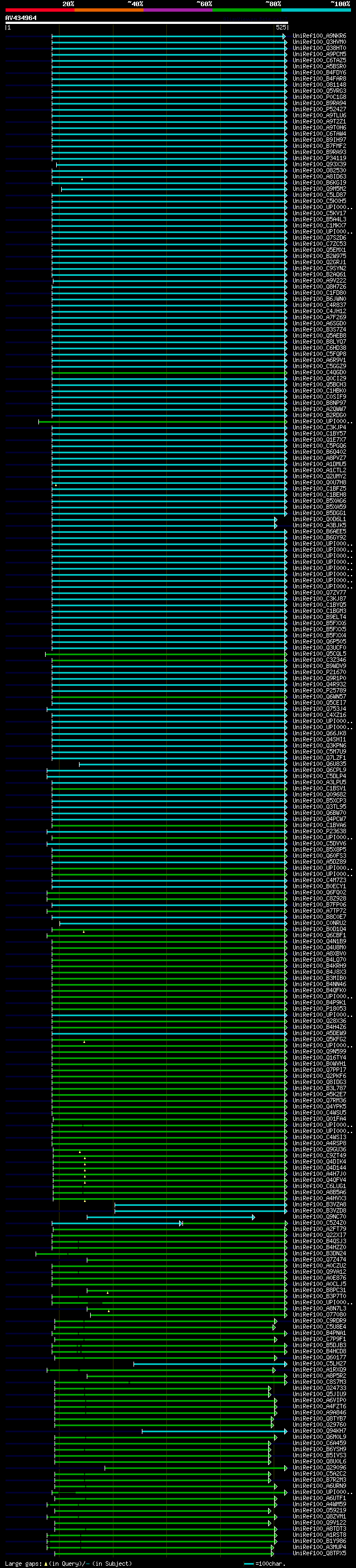Select the UniRef100_O81148 label
This screenshot has width=356, height=1568.
319,85
